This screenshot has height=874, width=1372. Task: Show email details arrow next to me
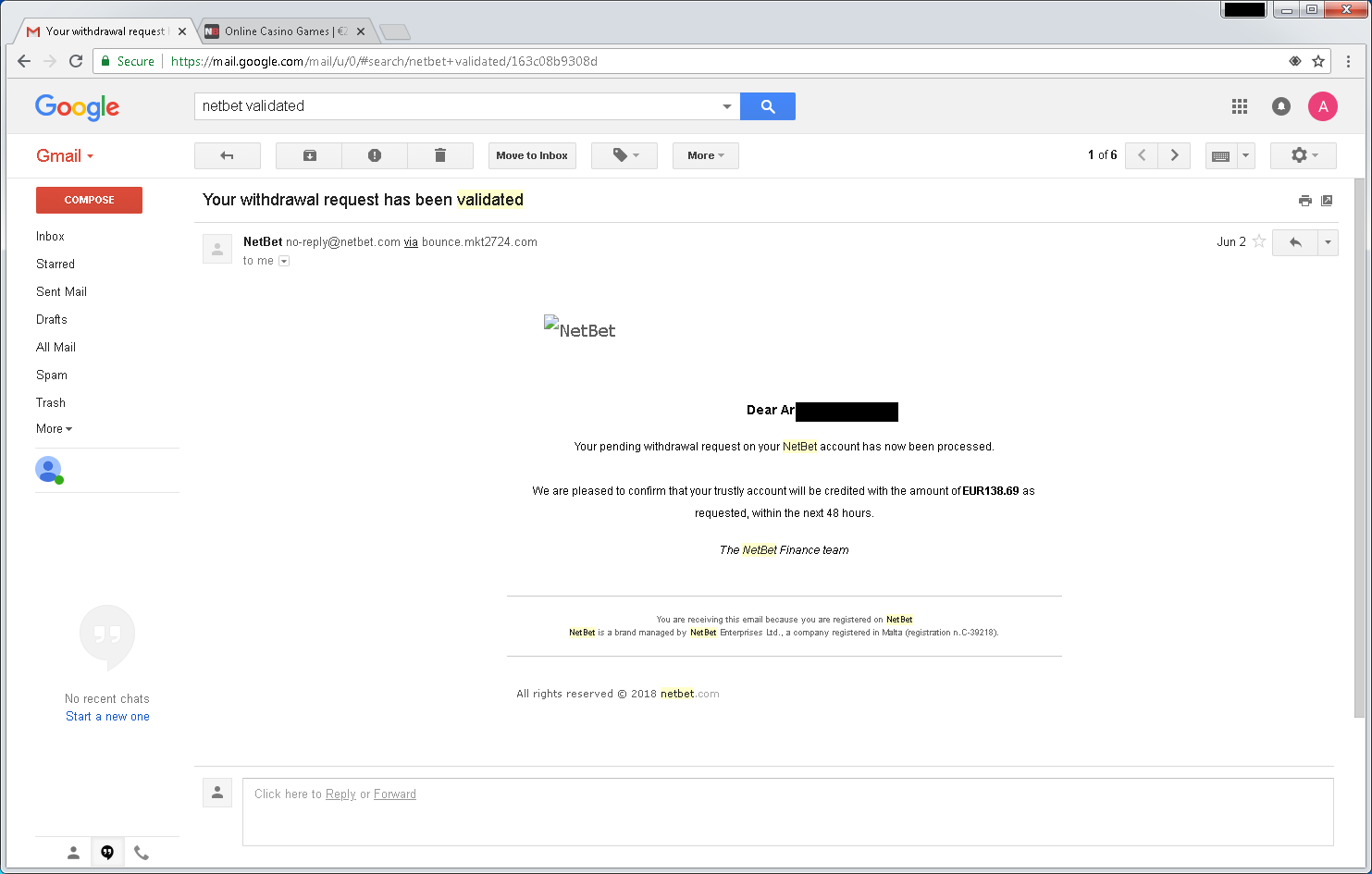click(x=284, y=261)
